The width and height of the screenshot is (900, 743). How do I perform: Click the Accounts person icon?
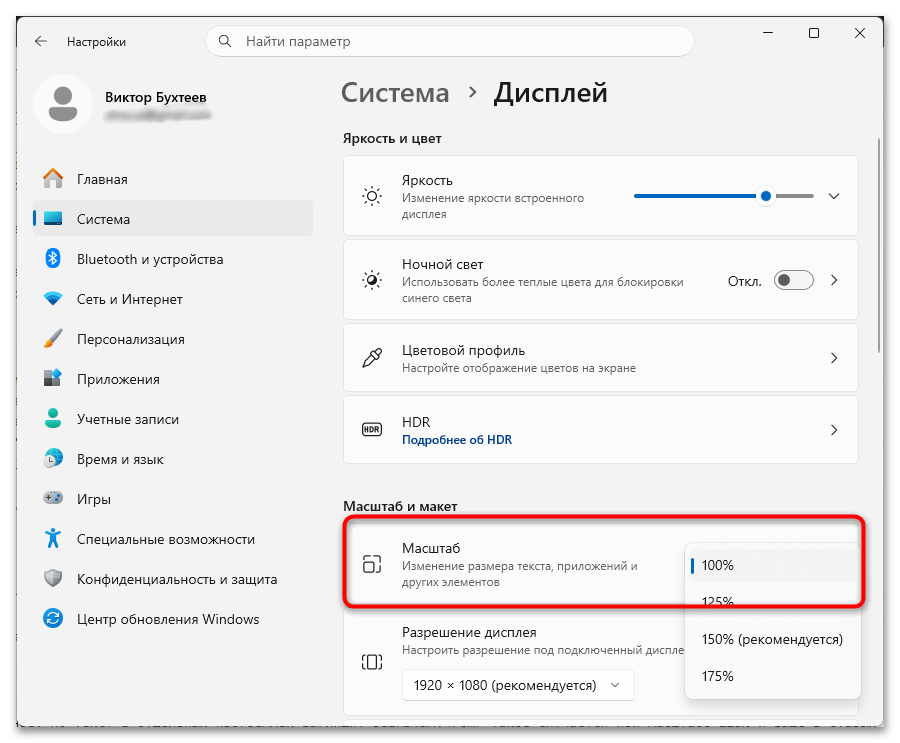click(53, 418)
